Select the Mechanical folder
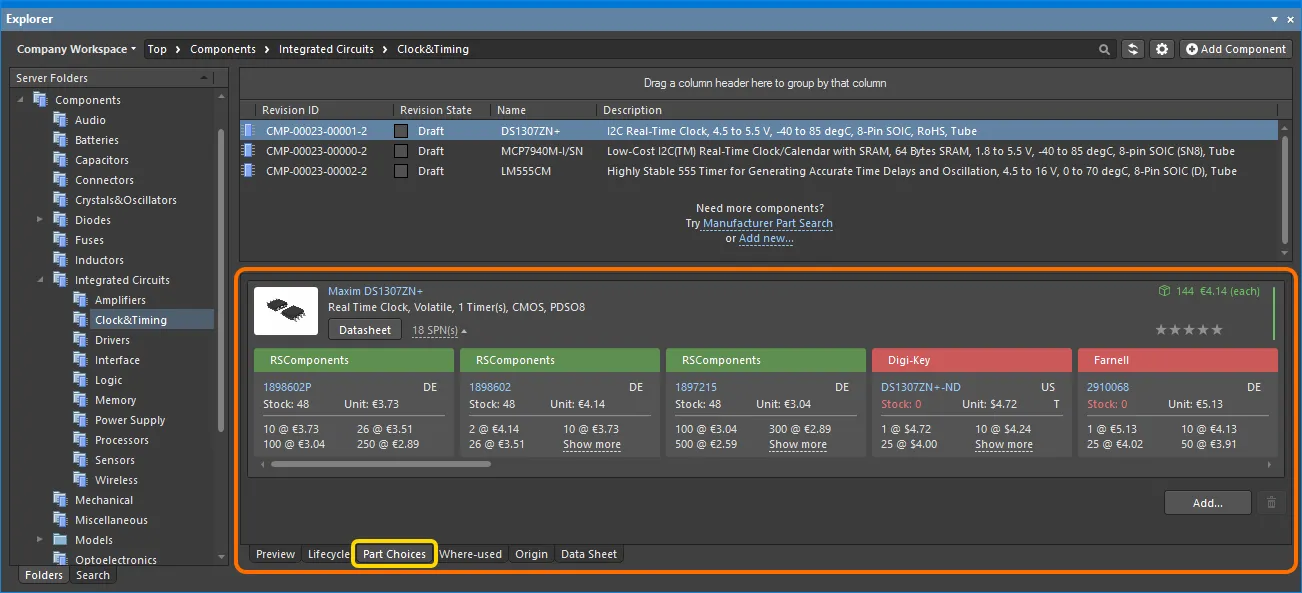The image size is (1302, 593). click(x=104, y=500)
